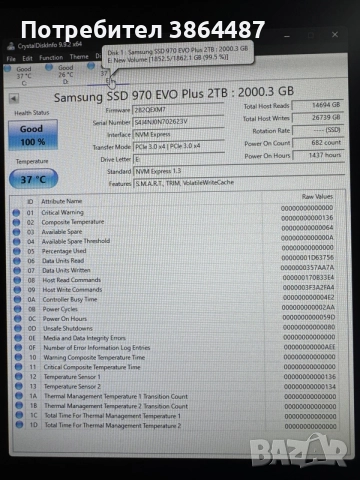The width and height of the screenshot is (360, 480).
Task: Open the File menu
Action: [x=11, y=59]
